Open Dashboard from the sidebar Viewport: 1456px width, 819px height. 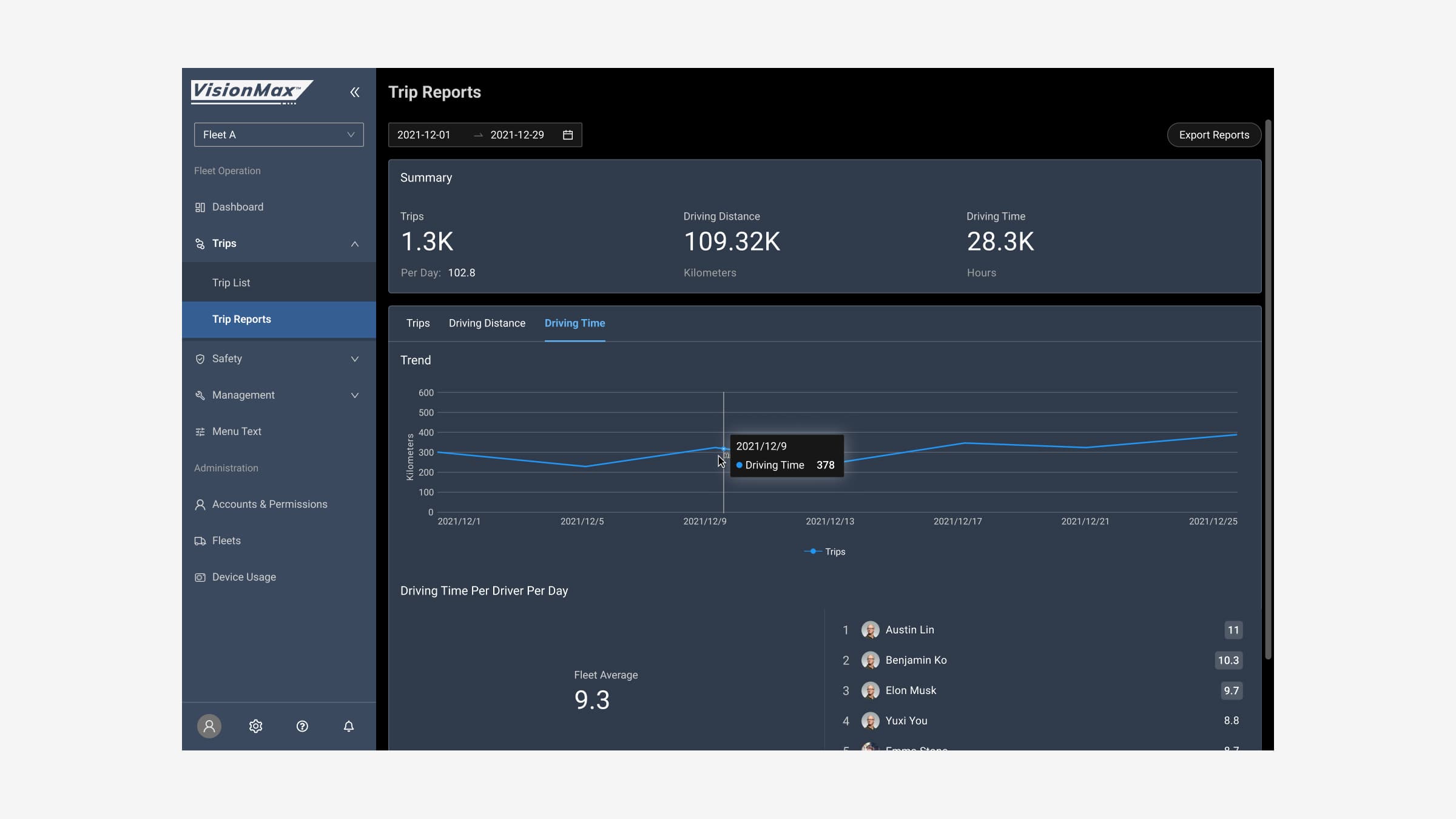[237, 207]
